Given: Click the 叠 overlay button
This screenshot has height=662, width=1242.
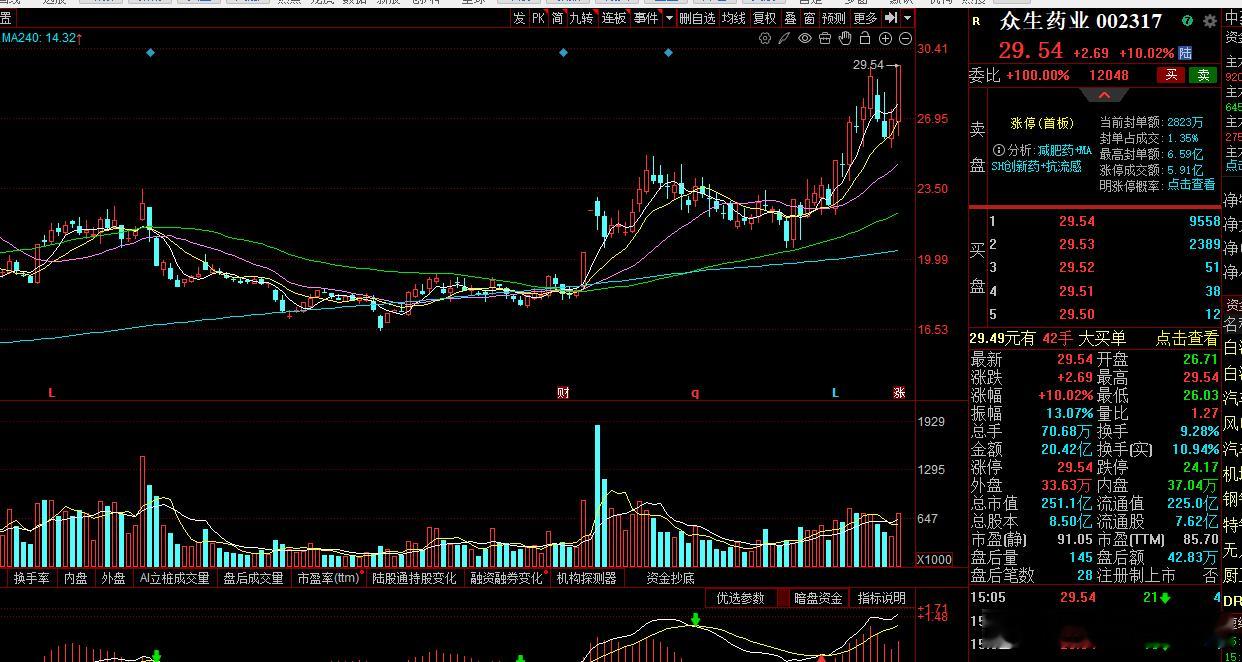Looking at the screenshot, I should [790, 18].
